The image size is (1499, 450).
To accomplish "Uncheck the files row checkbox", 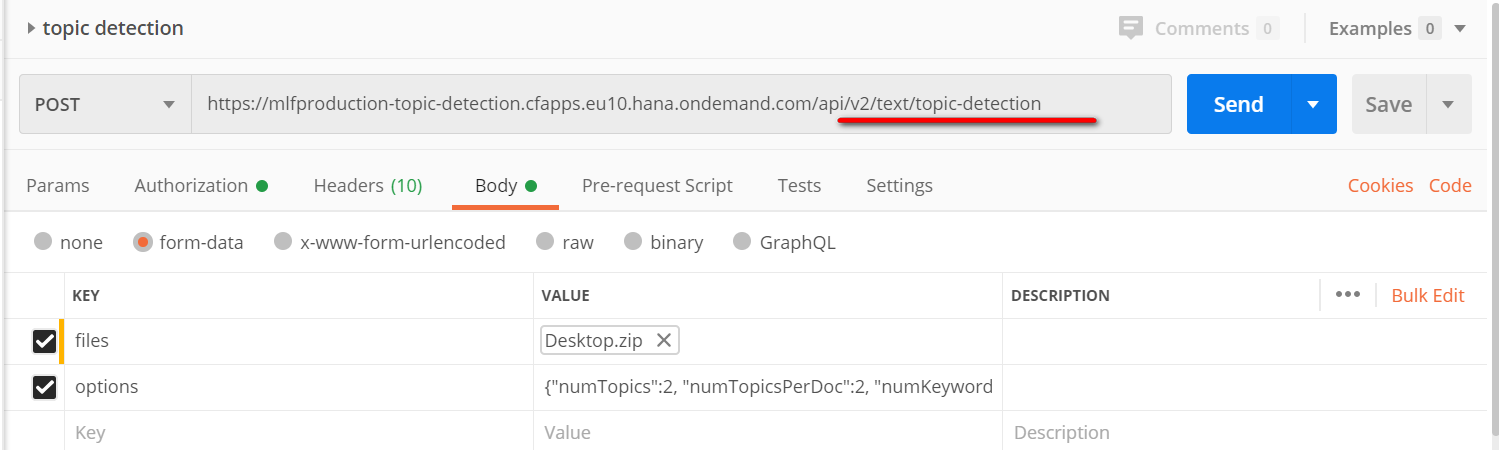I will (44, 342).
